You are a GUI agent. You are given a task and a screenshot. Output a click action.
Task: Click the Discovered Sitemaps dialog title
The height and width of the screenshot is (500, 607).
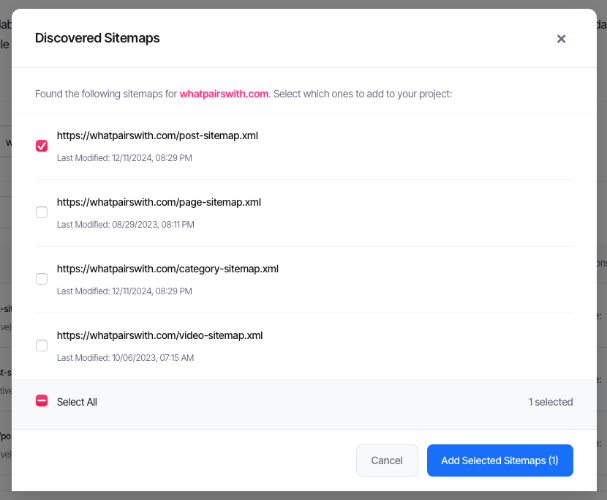97,38
